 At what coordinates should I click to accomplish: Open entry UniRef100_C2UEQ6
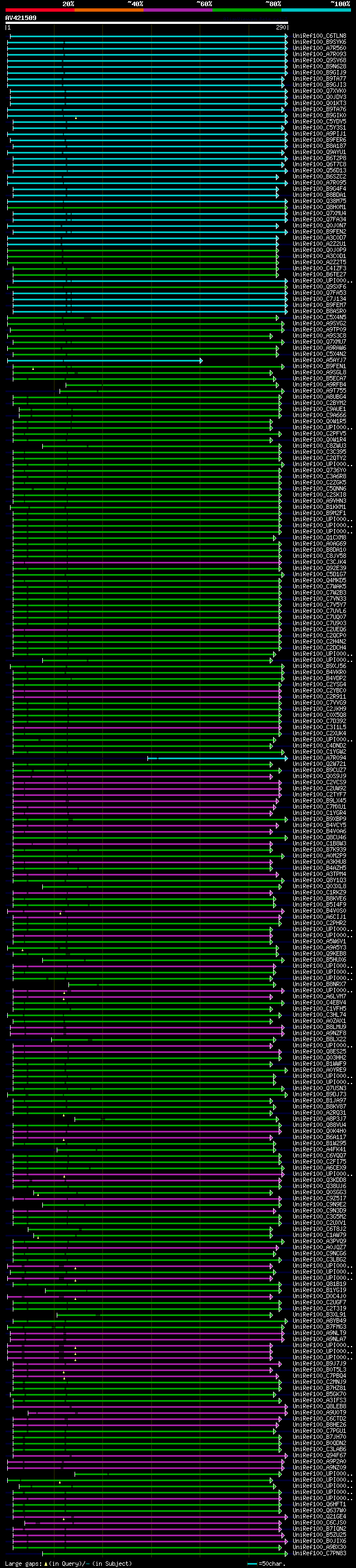(x=319, y=630)
